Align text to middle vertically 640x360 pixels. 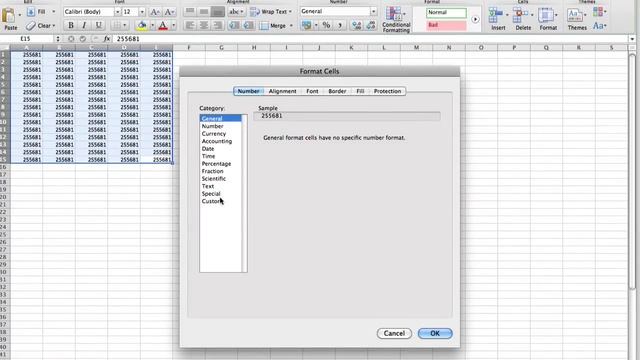point(204,11)
